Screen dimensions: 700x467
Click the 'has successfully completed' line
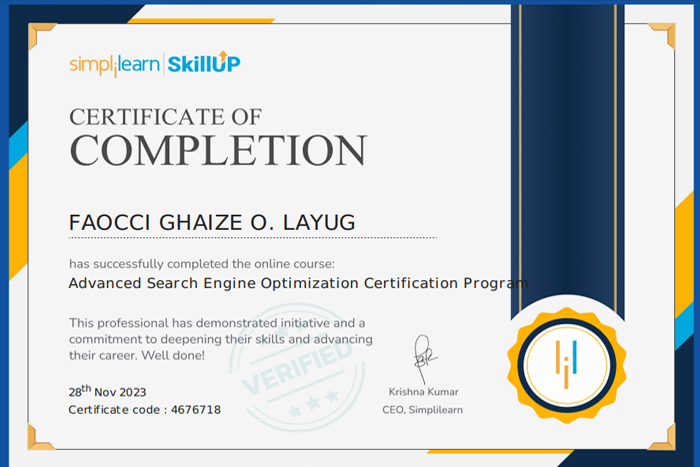[x=202, y=264]
